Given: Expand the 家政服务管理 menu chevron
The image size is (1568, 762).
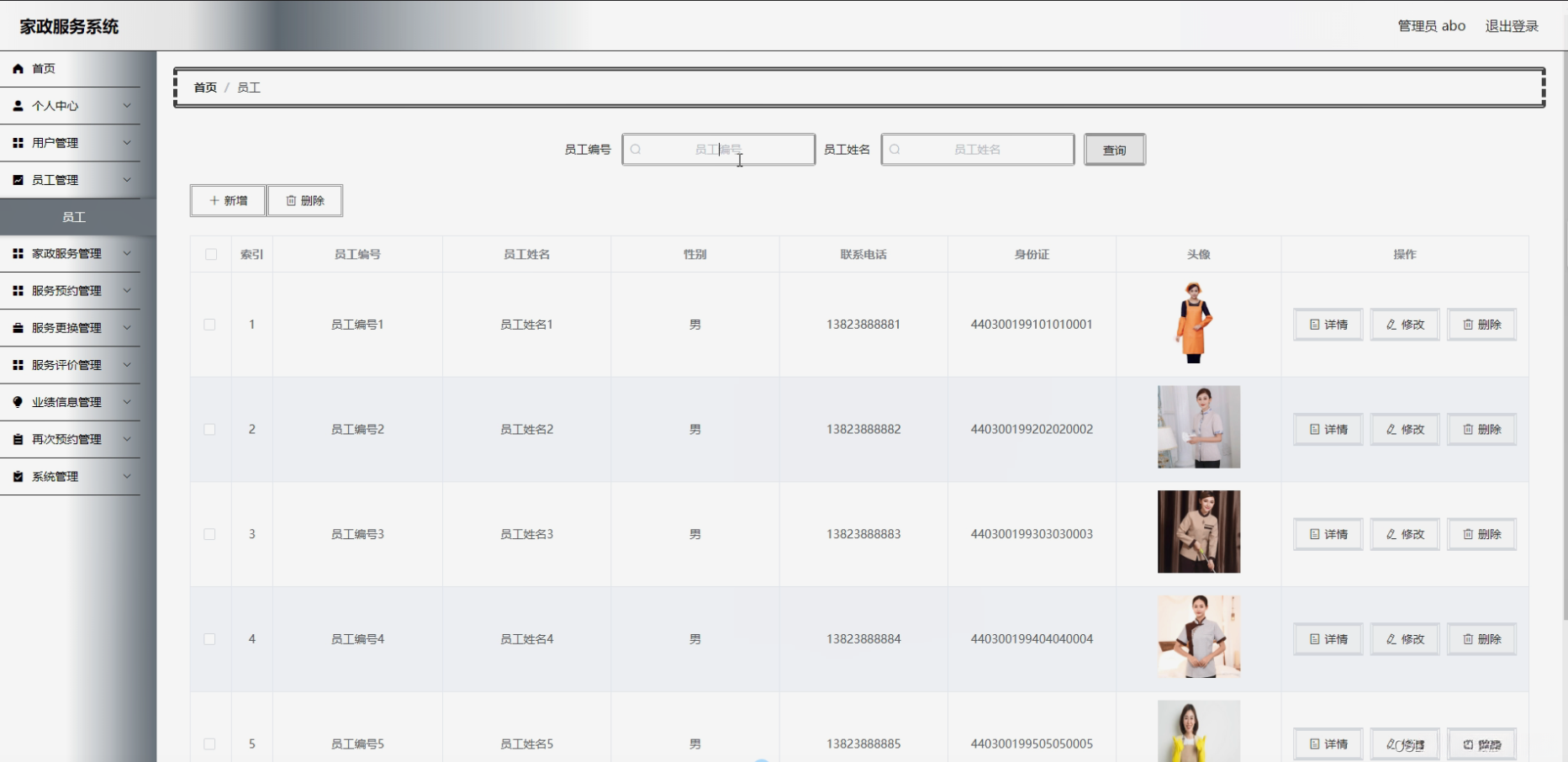Looking at the screenshot, I should pos(127,253).
